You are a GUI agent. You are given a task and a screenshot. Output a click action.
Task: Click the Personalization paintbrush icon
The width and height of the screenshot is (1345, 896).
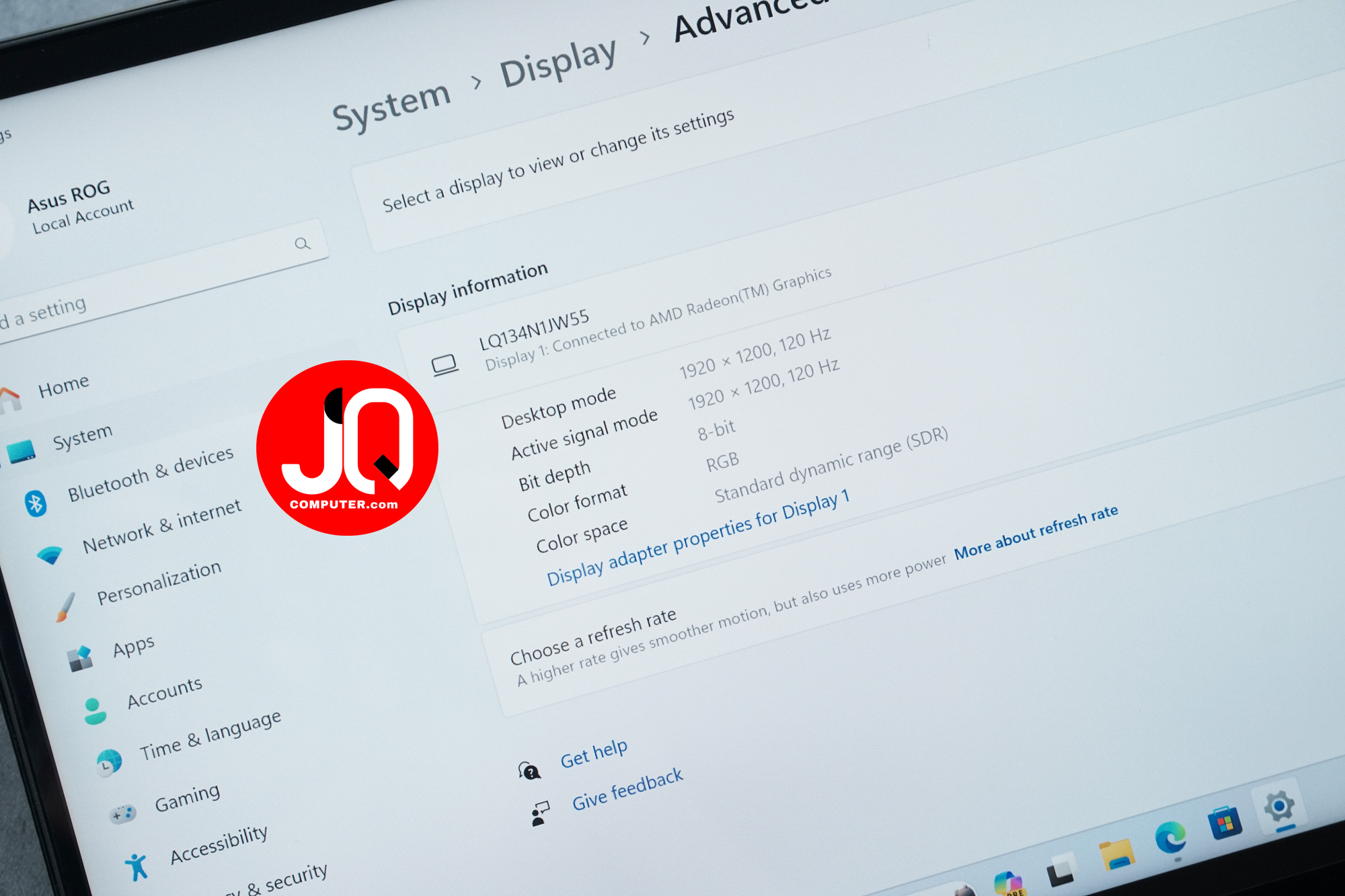tap(65, 607)
